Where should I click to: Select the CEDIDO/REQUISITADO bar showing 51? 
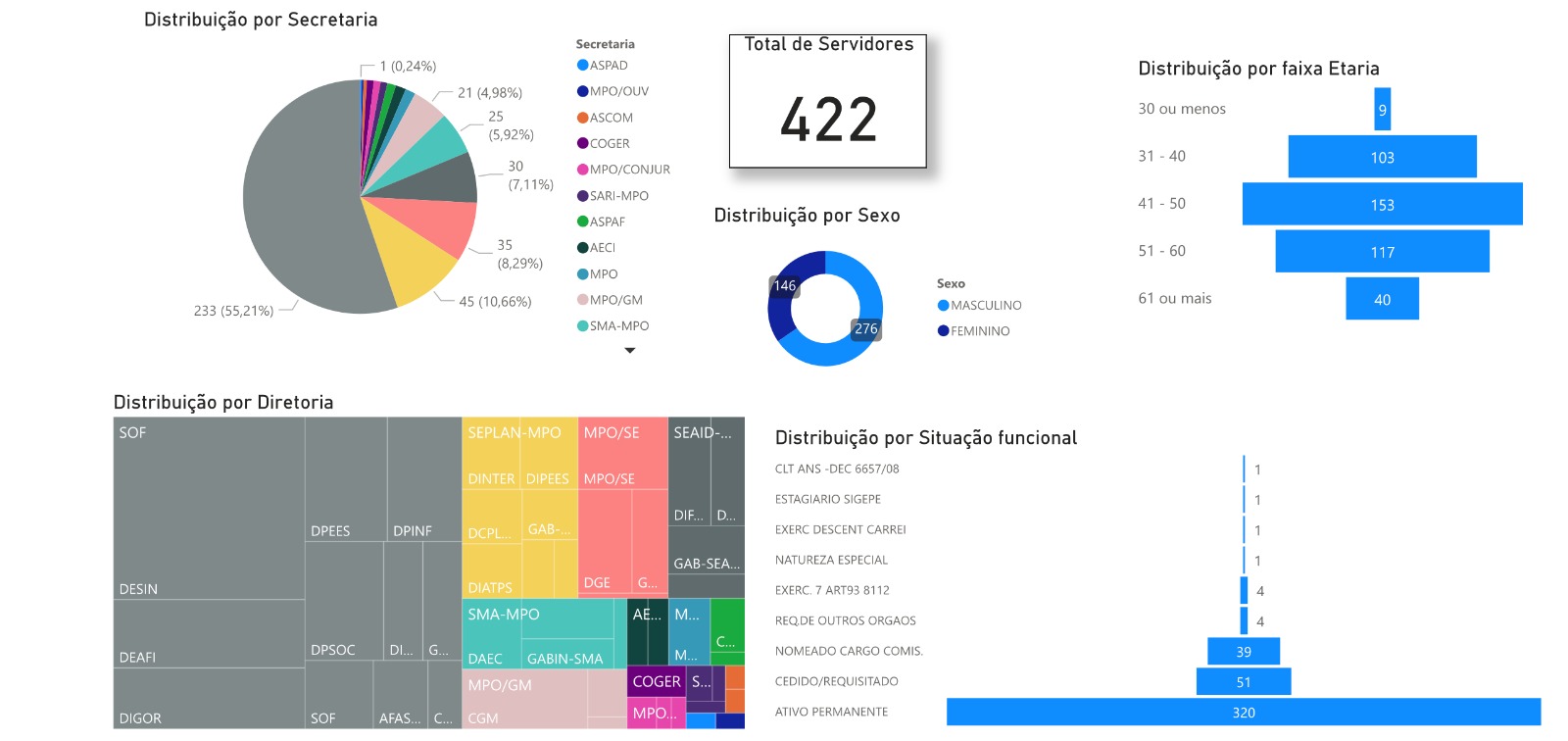pyautogui.click(x=1243, y=681)
